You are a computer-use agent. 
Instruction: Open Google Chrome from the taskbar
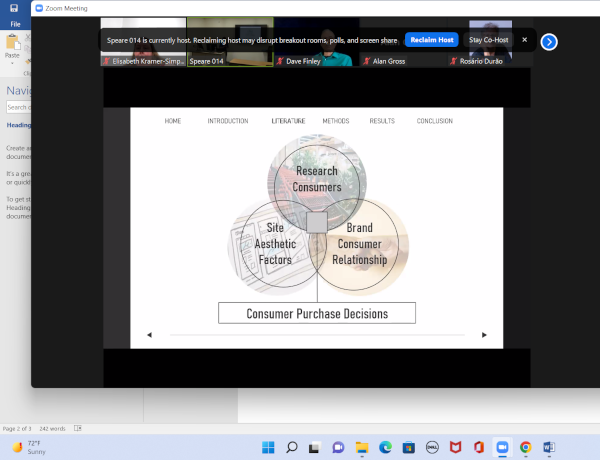(x=525, y=447)
